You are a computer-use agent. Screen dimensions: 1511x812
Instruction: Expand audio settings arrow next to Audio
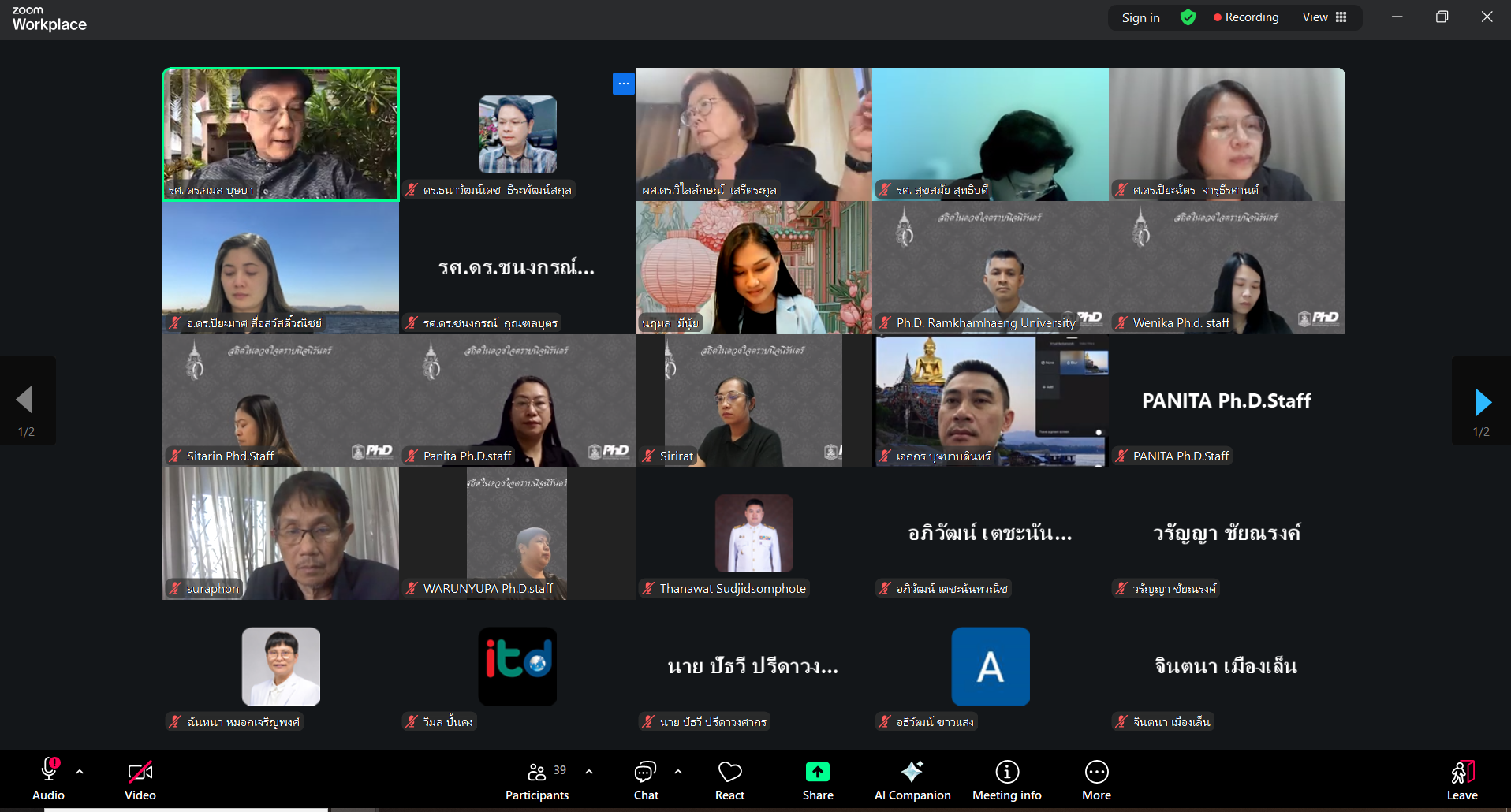80,772
